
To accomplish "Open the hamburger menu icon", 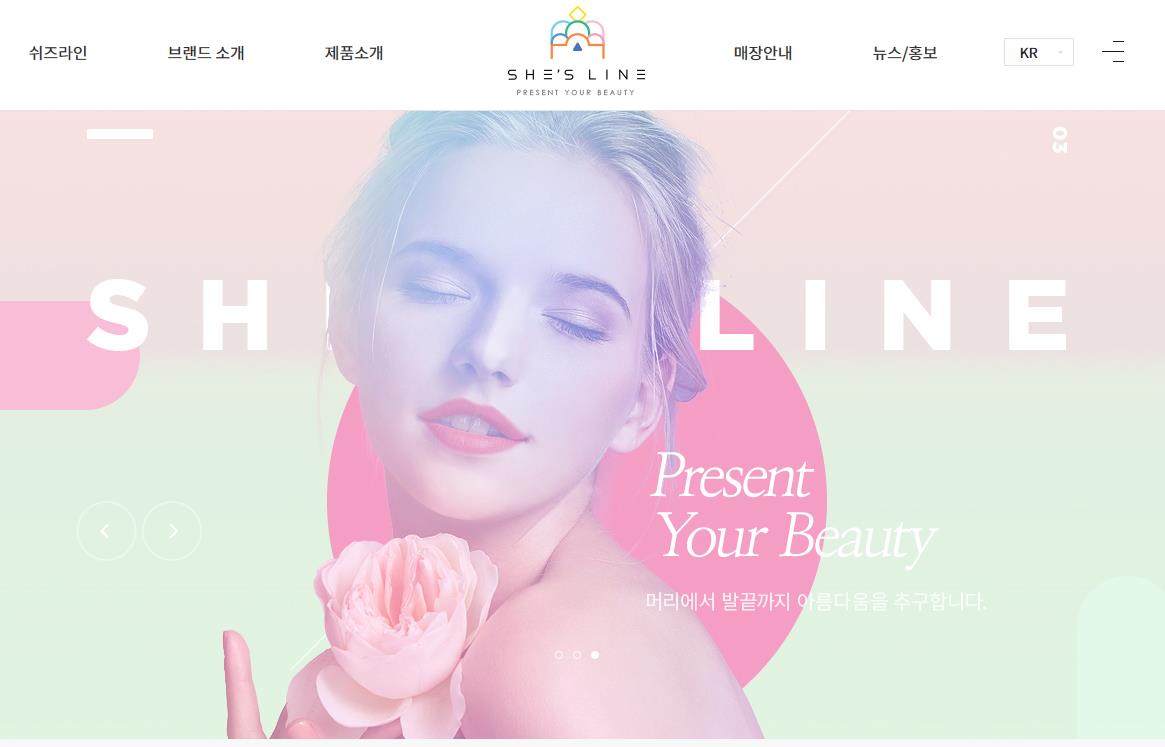I will tap(1113, 52).
